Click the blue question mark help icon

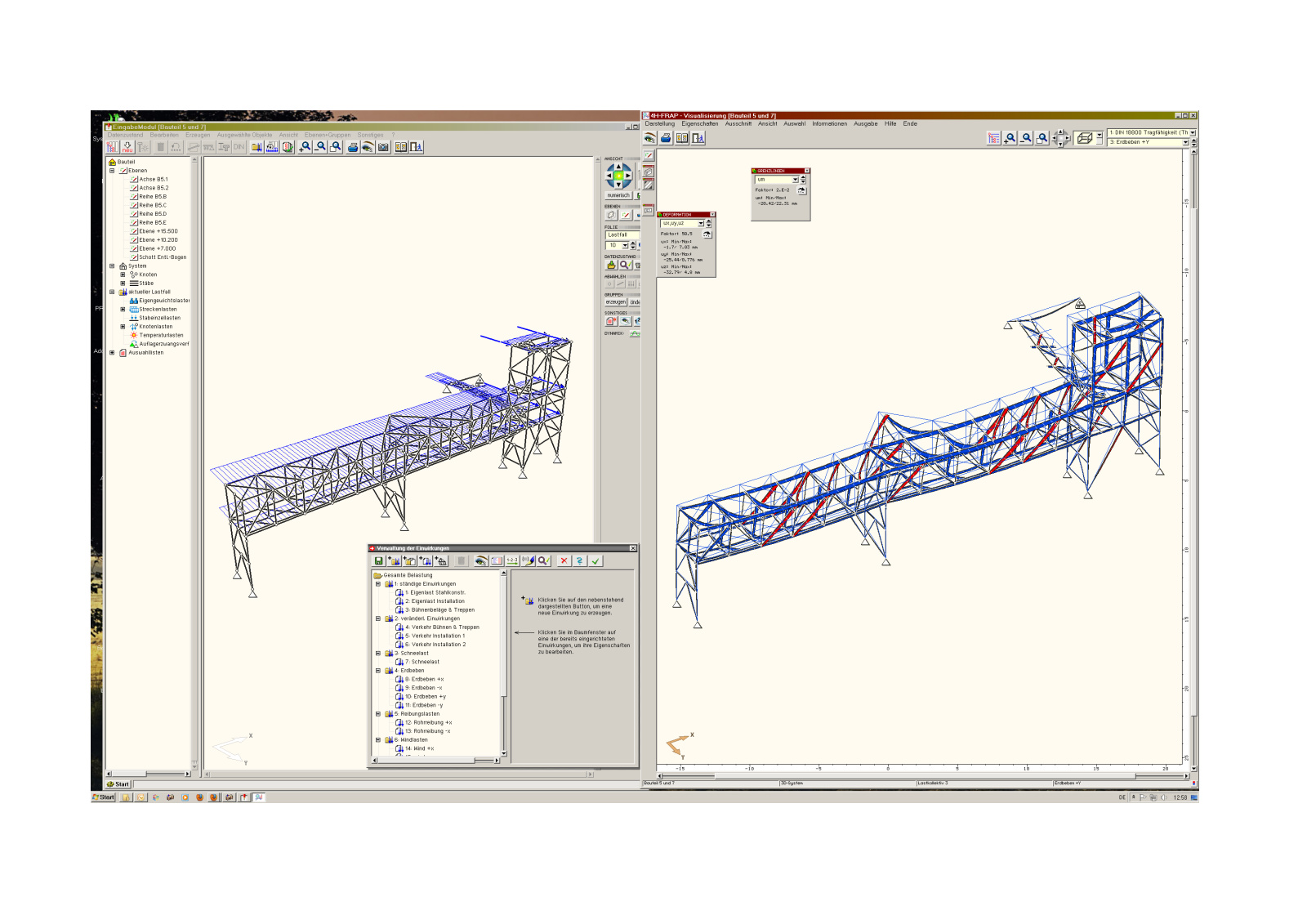pos(579,561)
